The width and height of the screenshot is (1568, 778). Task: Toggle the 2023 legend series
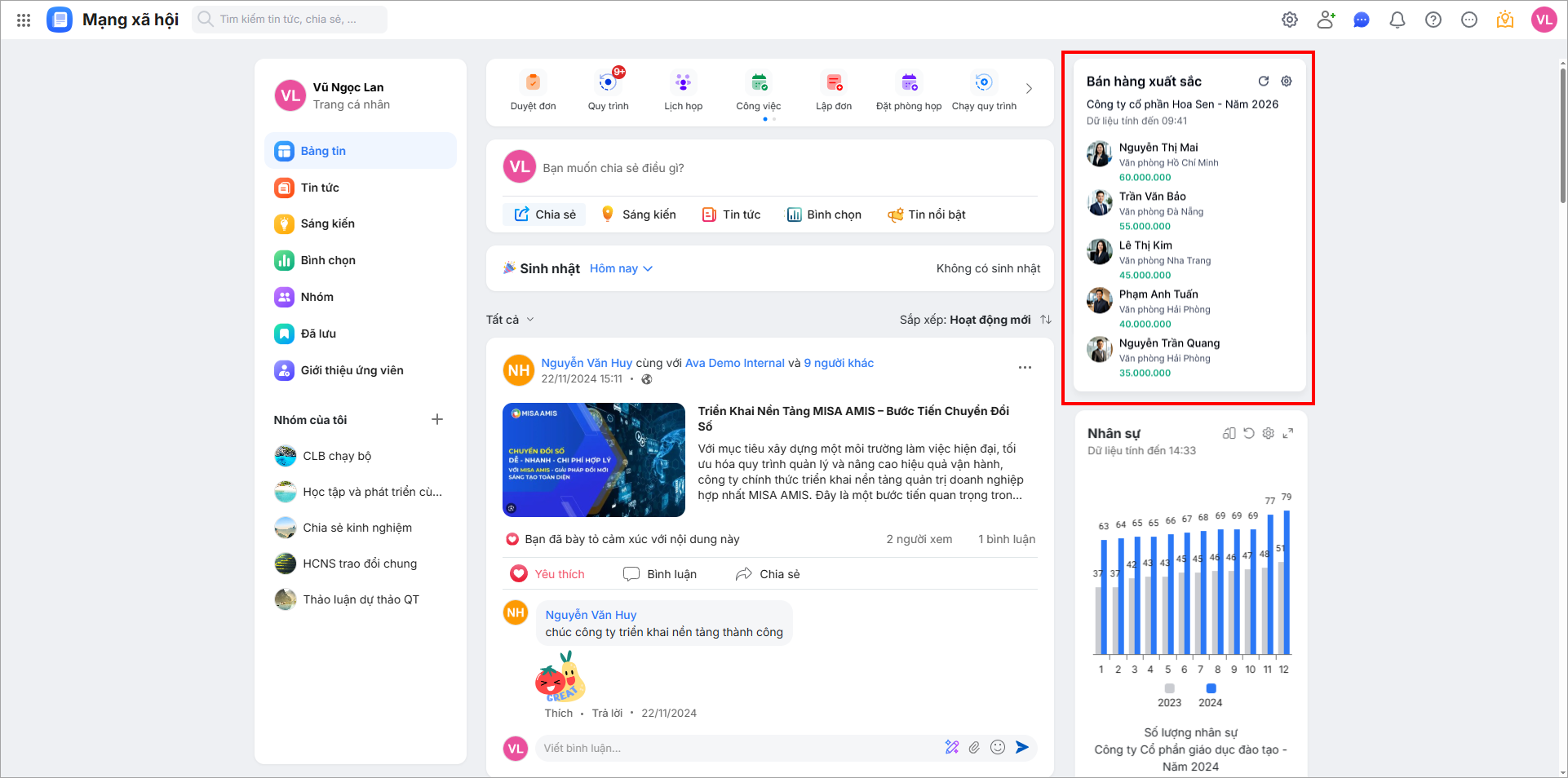pos(1169,695)
